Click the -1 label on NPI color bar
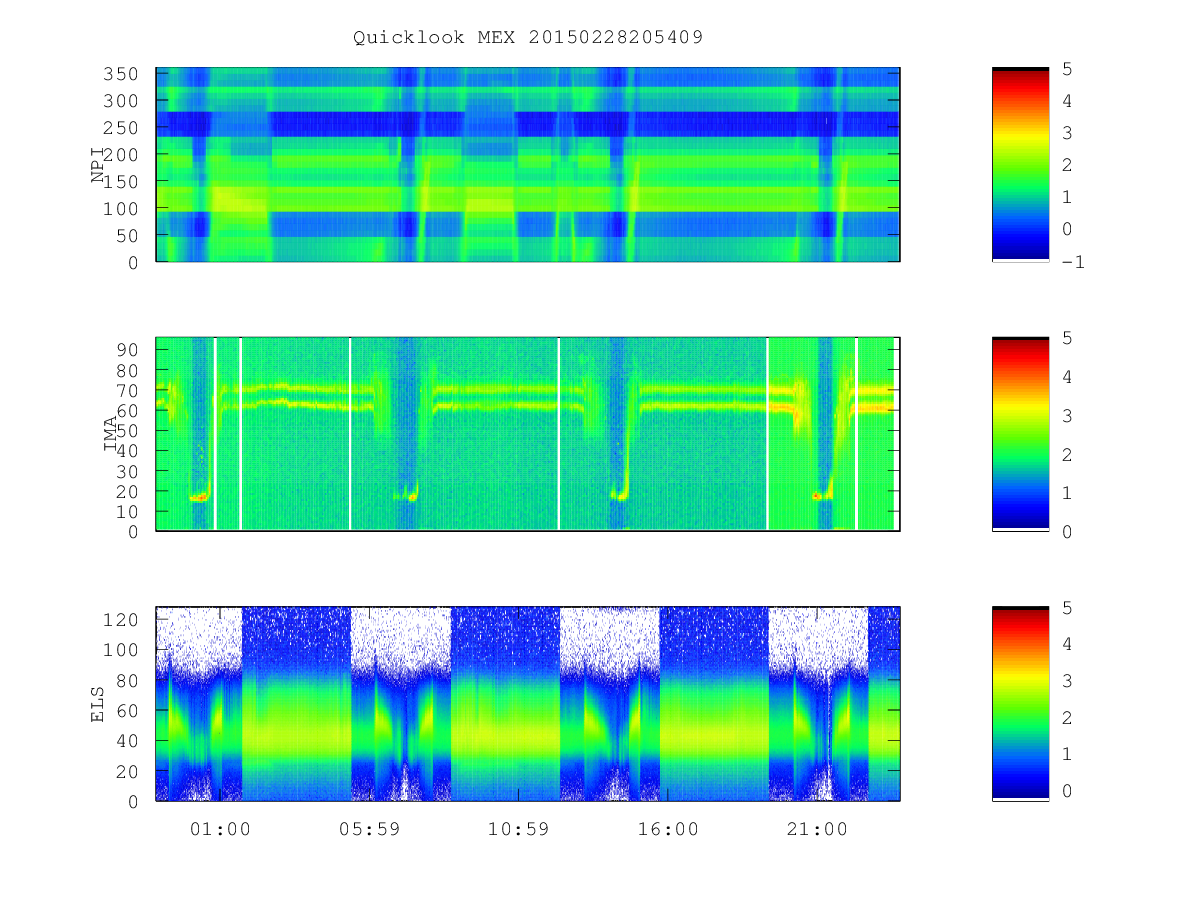 1075,262
